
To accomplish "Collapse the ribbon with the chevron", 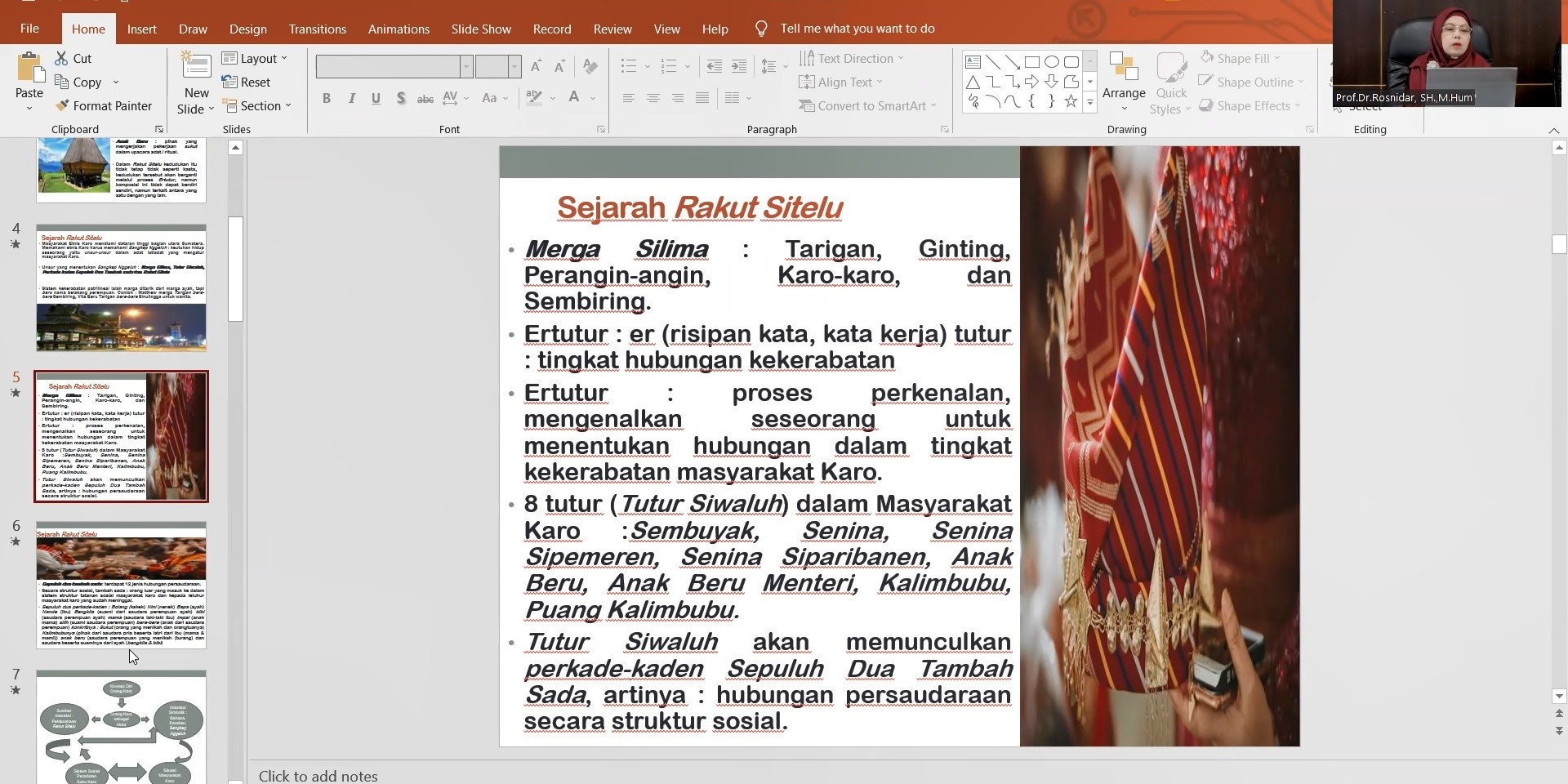I will point(1553,131).
